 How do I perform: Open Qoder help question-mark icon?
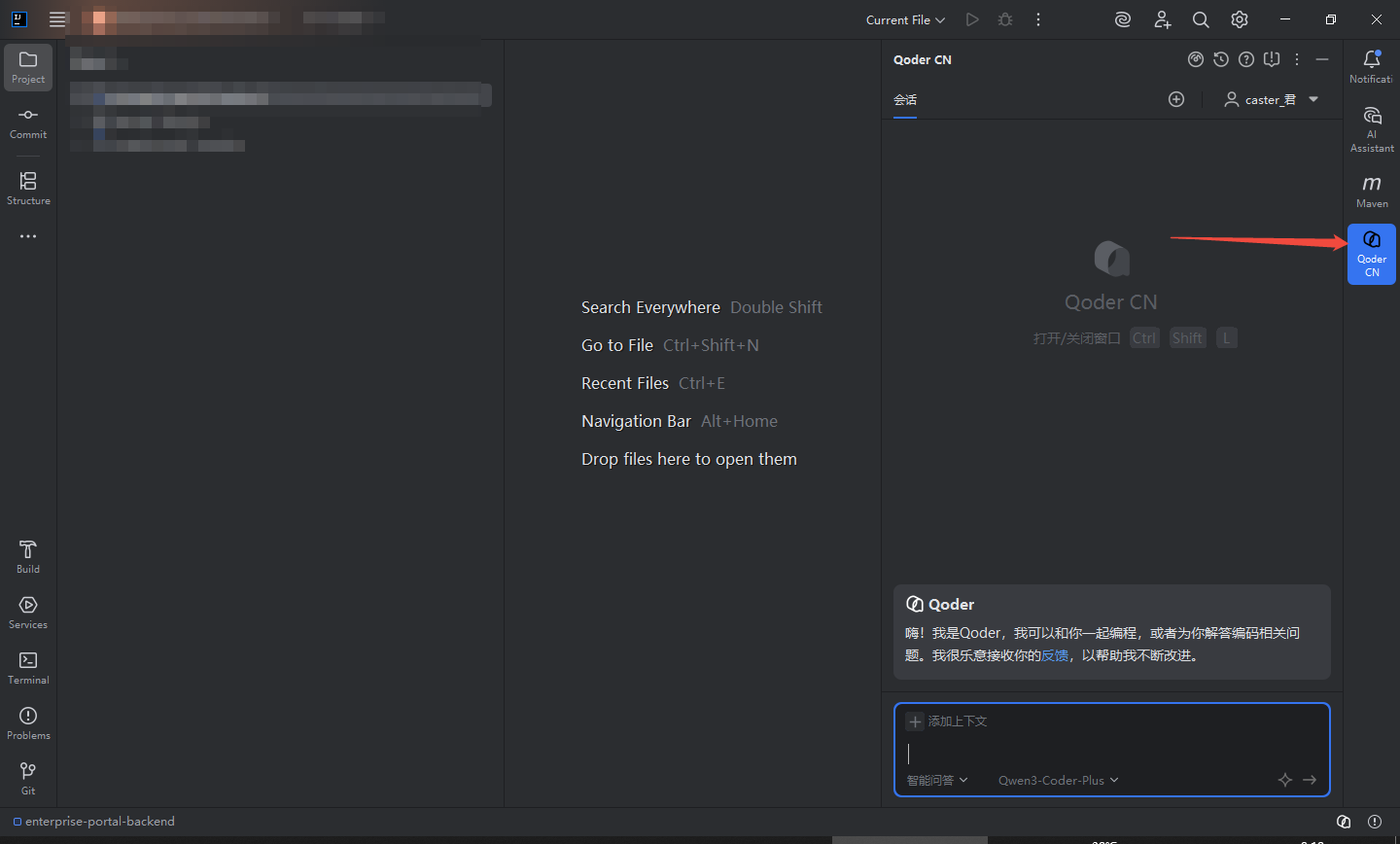coord(1246,59)
